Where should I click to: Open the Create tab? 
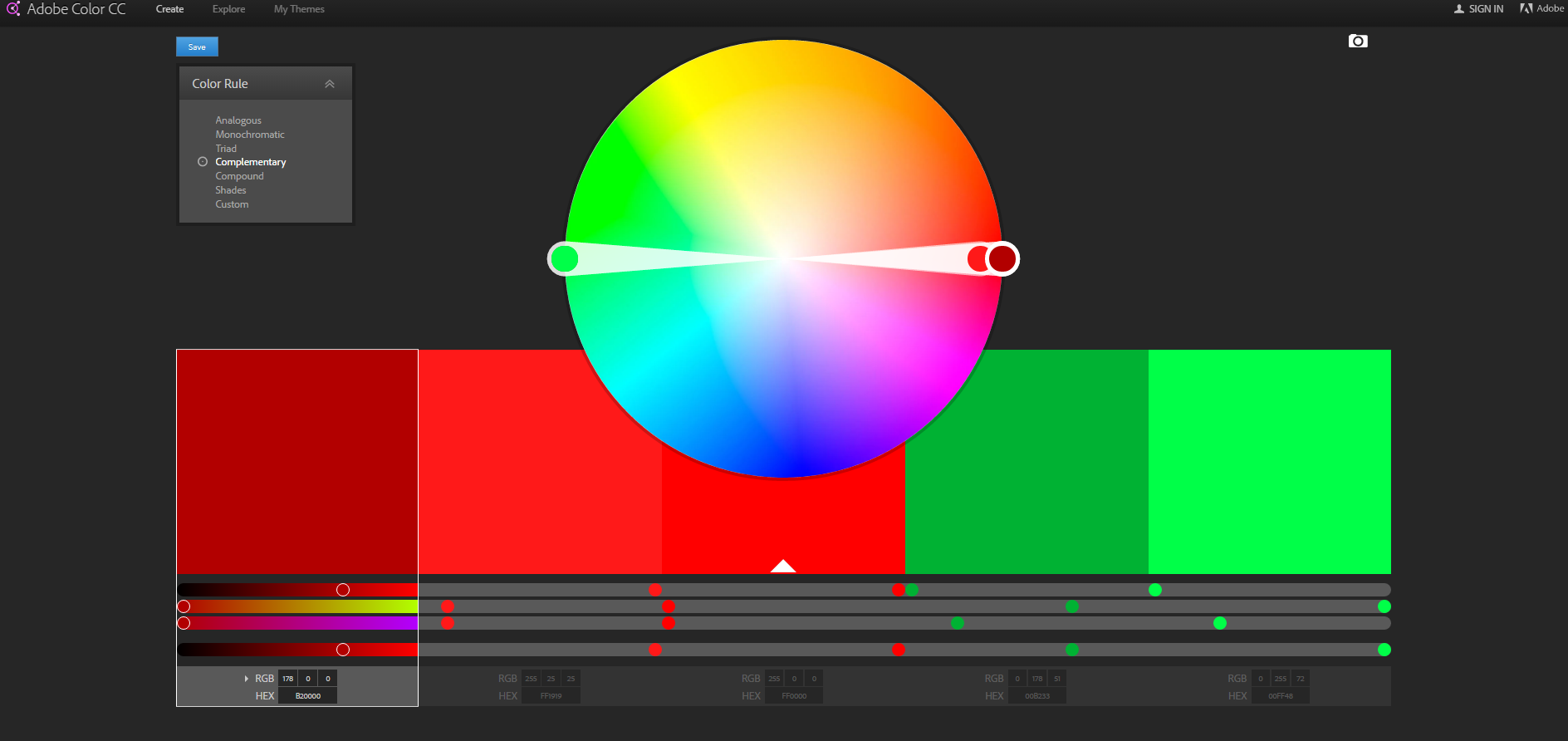pos(169,9)
